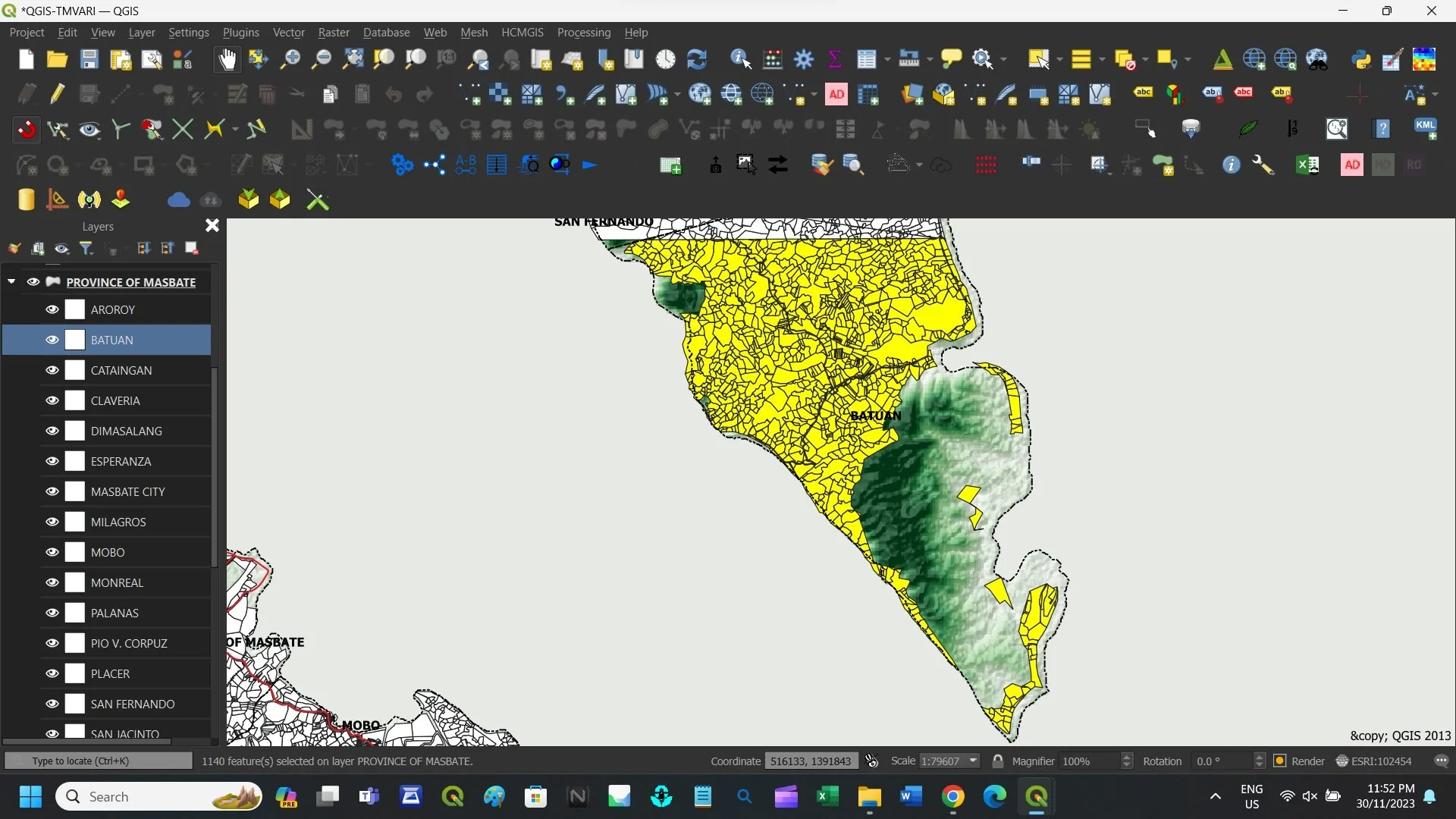Open the Processing Toolbox gear icon

tap(804, 59)
